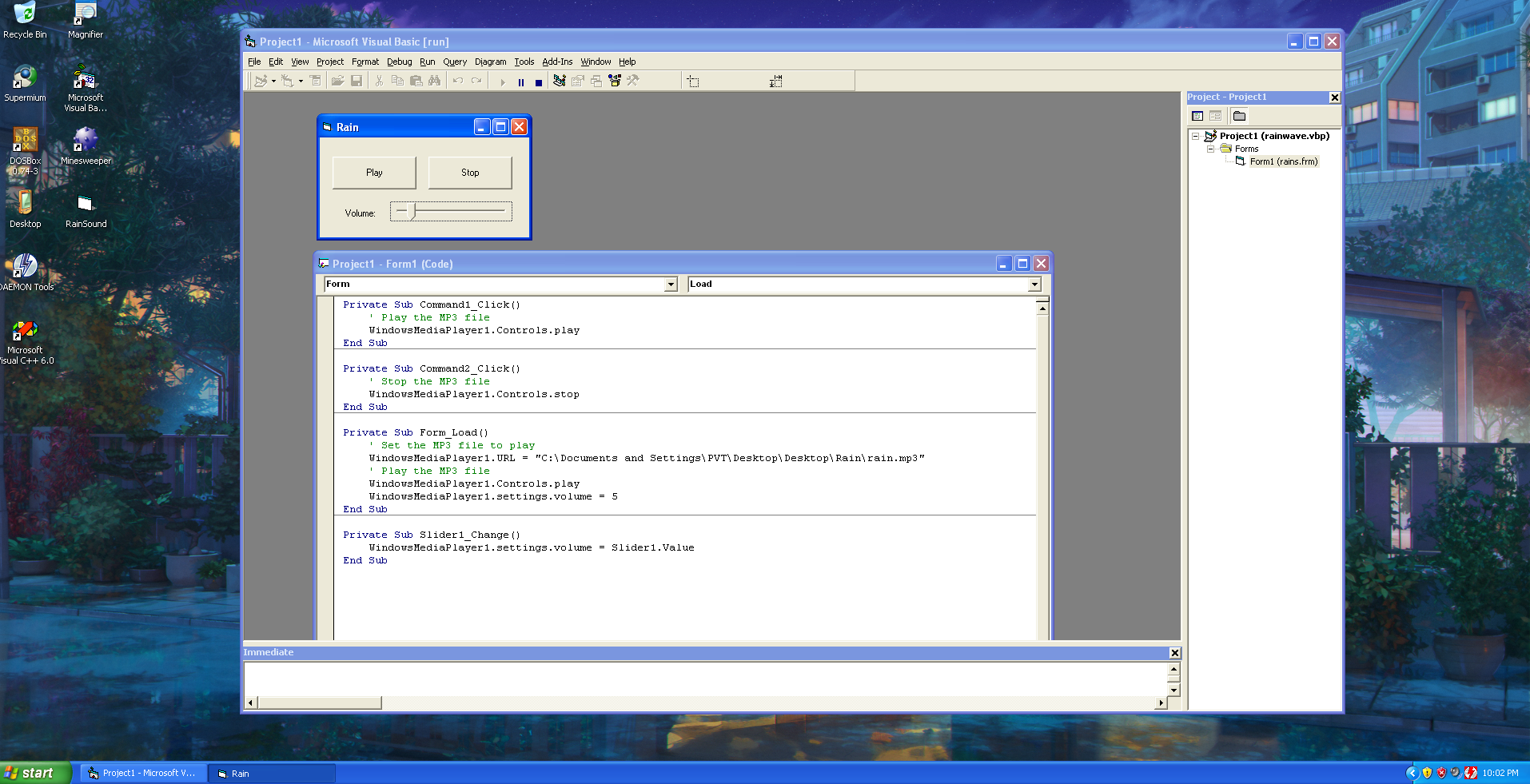Click the View Code icon in Project panel
Viewport: 1530px width, 784px height.
(x=1197, y=117)
